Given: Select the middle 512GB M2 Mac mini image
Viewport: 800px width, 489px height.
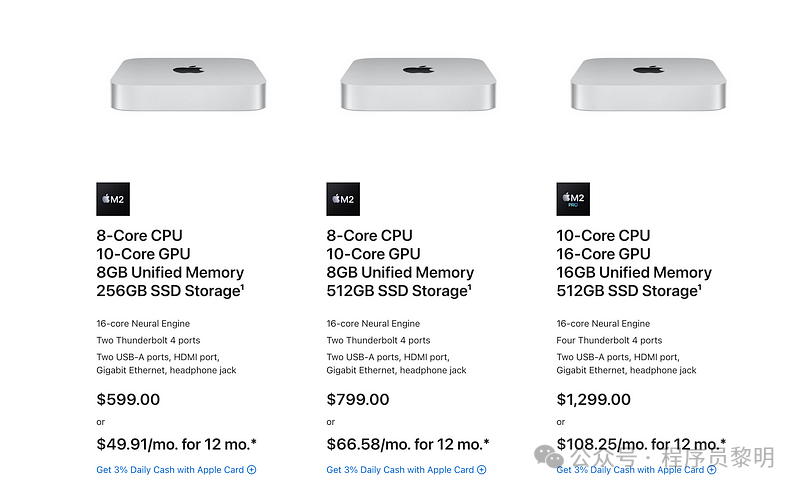Looking at the screenshot, I should pyautogui.click(x=418, y=84).
